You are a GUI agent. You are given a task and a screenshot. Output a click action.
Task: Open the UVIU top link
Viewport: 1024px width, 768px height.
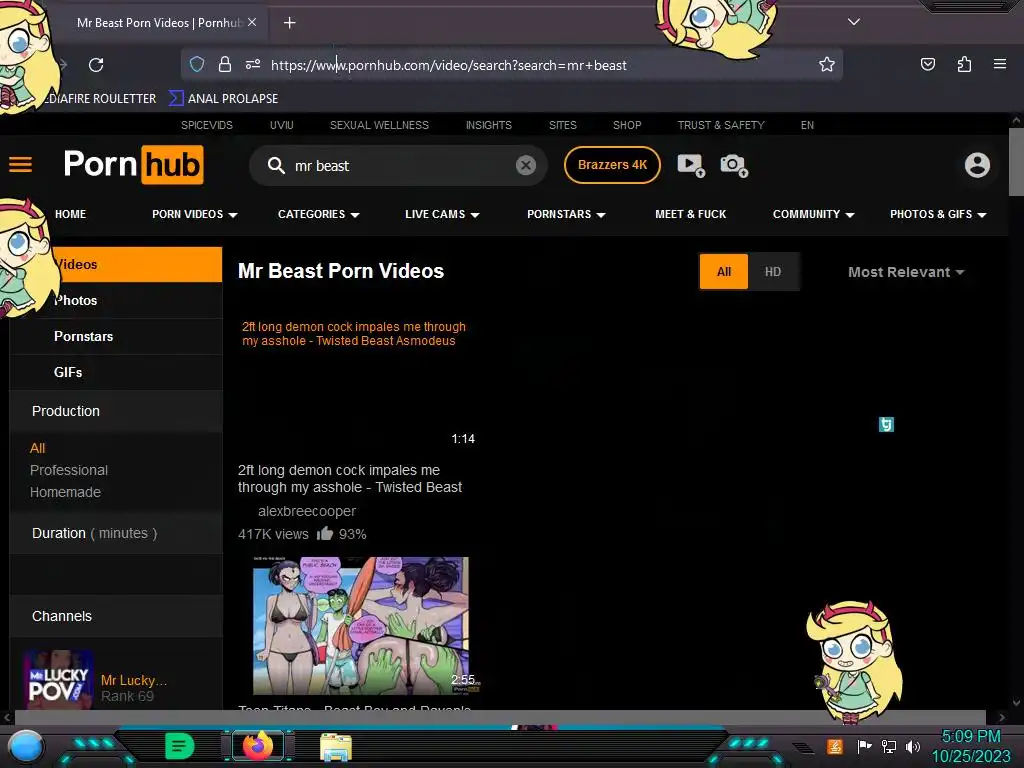click(x=281, y=125)
